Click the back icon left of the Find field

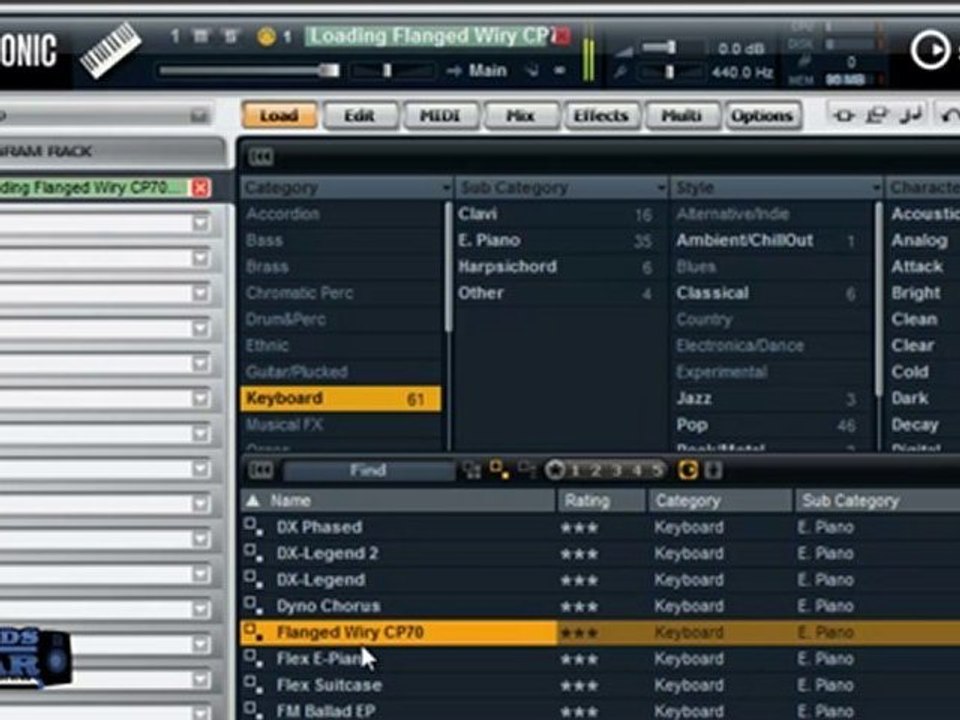(x=261, y=470)
